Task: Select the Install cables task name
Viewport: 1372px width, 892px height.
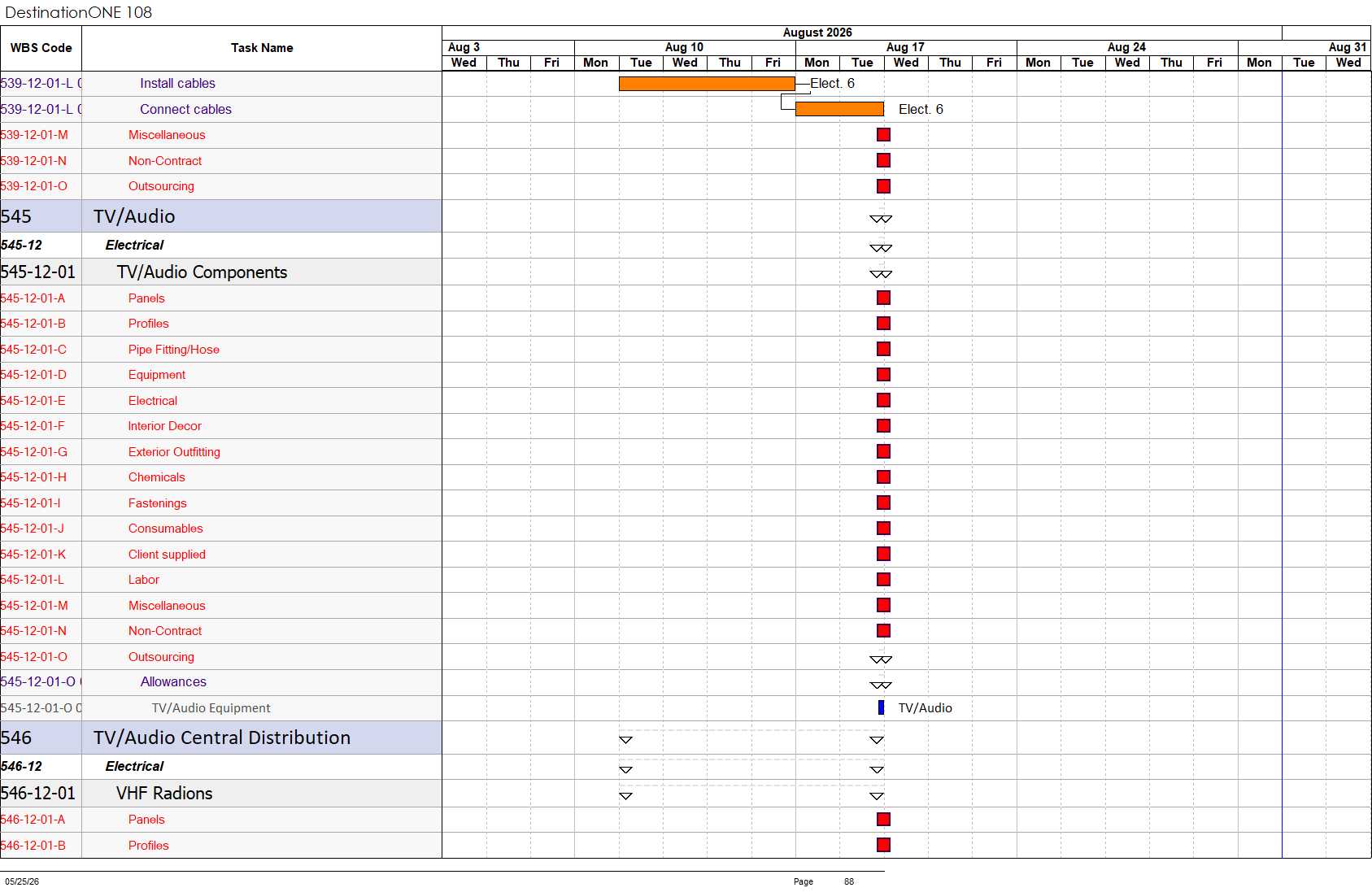Action: [x=177, y=83]
